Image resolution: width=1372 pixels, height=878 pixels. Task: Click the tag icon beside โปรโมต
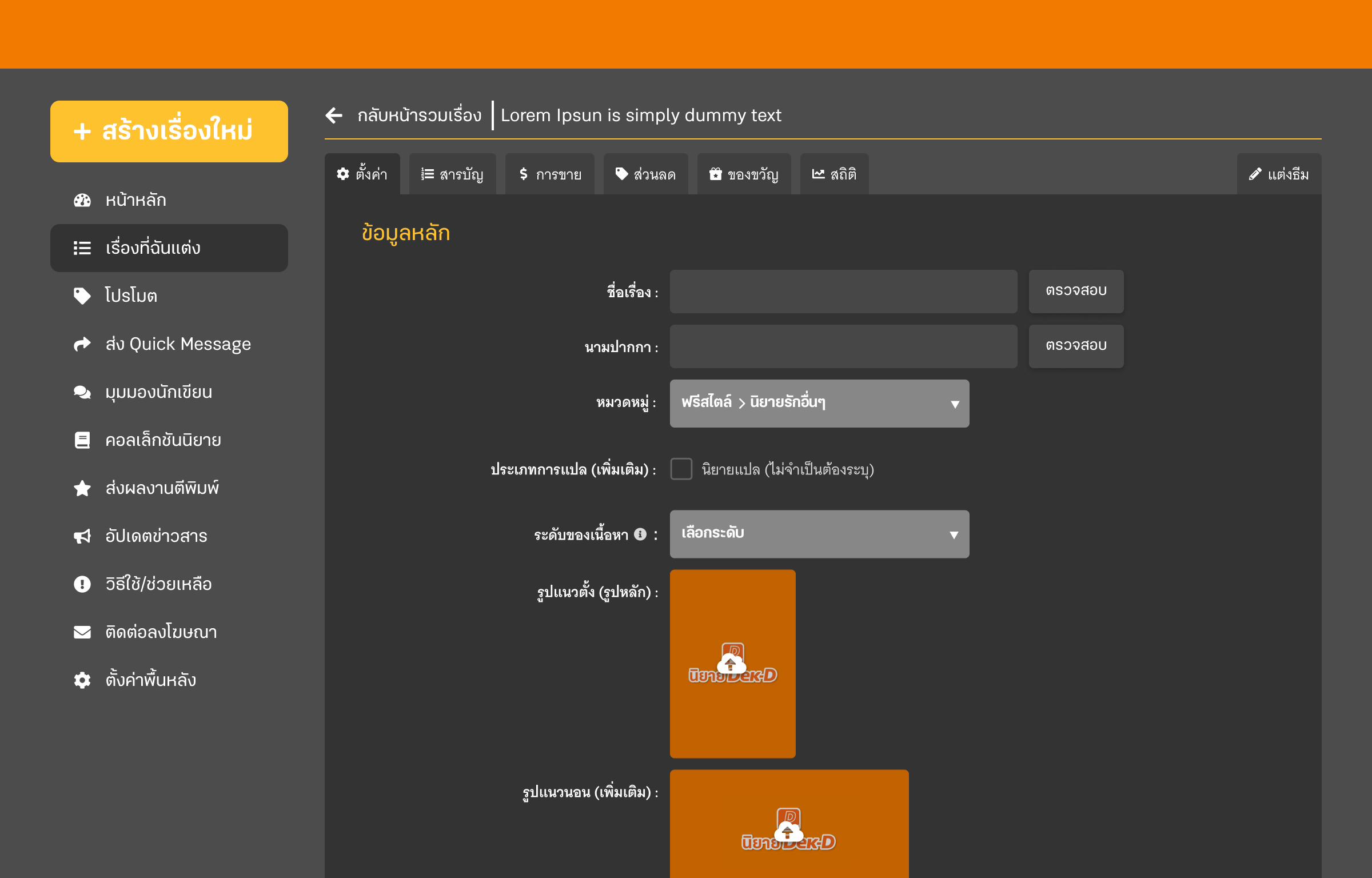[82, 296]
